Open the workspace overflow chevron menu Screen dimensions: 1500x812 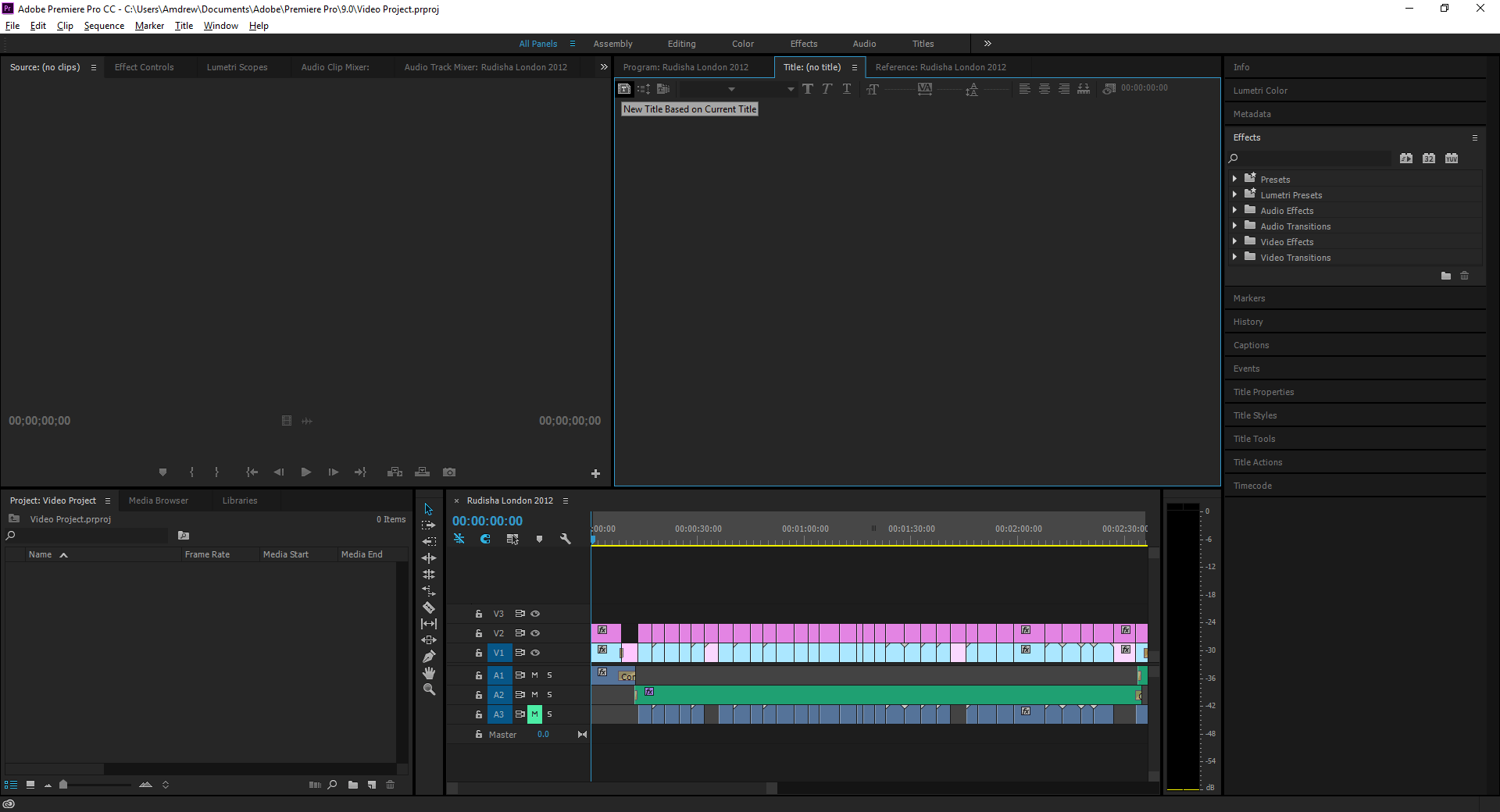click(x=987, y=44)
